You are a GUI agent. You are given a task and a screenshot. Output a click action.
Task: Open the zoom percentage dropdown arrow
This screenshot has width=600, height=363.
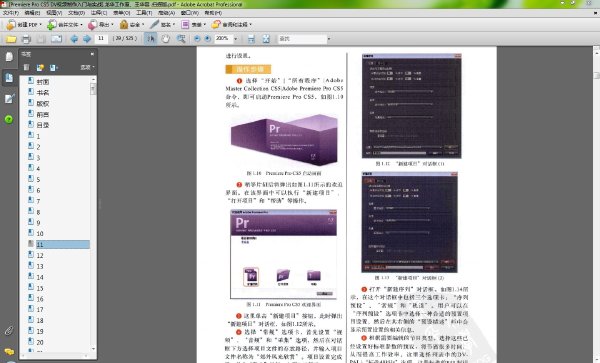point(235,39)
